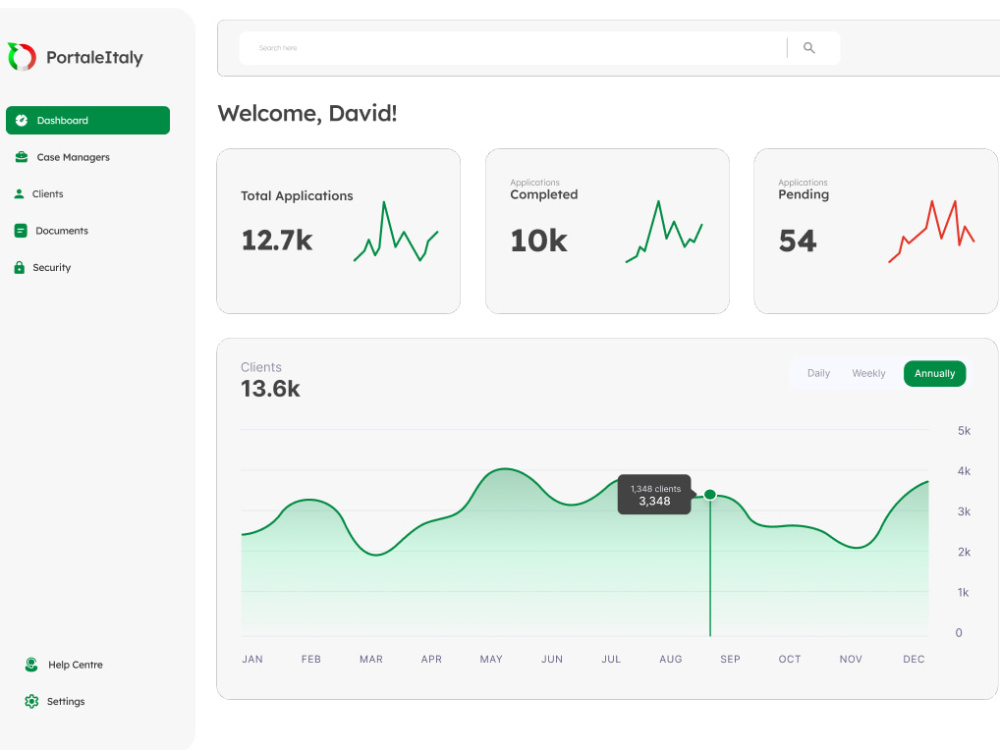Viewport: 1000px width, 750px height.
Task: Click the JUN axis label
Action: tap(552, 659)
